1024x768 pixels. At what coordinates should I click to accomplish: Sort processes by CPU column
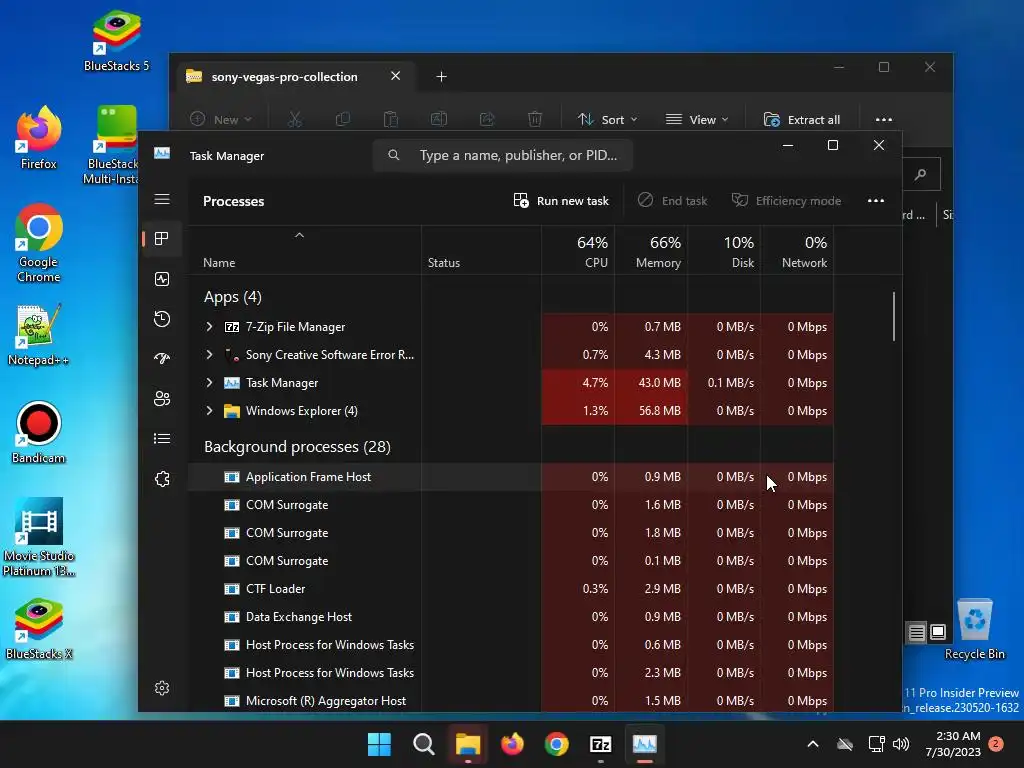point(579,252)
